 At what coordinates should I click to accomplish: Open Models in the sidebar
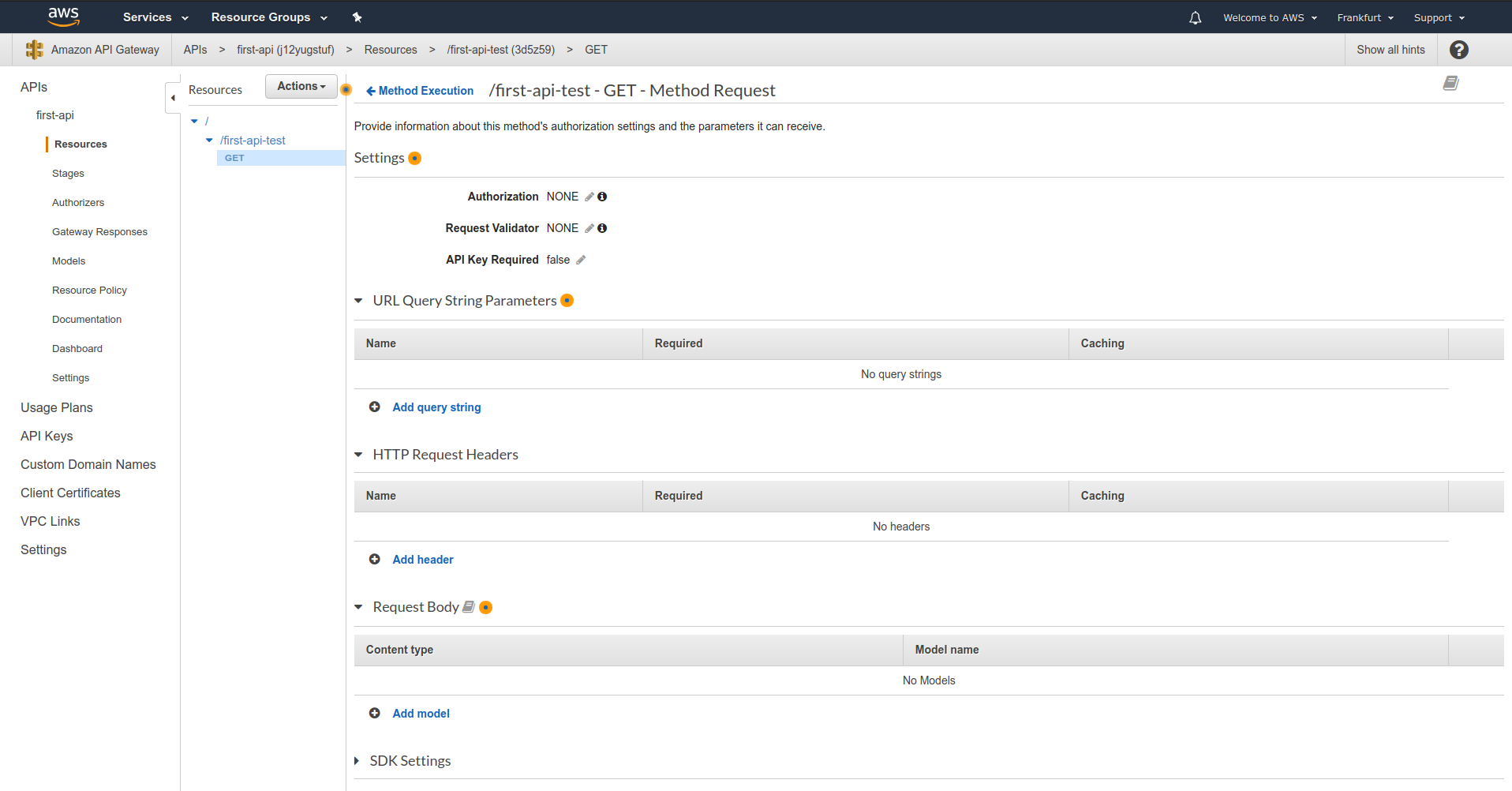coord(69,261)
